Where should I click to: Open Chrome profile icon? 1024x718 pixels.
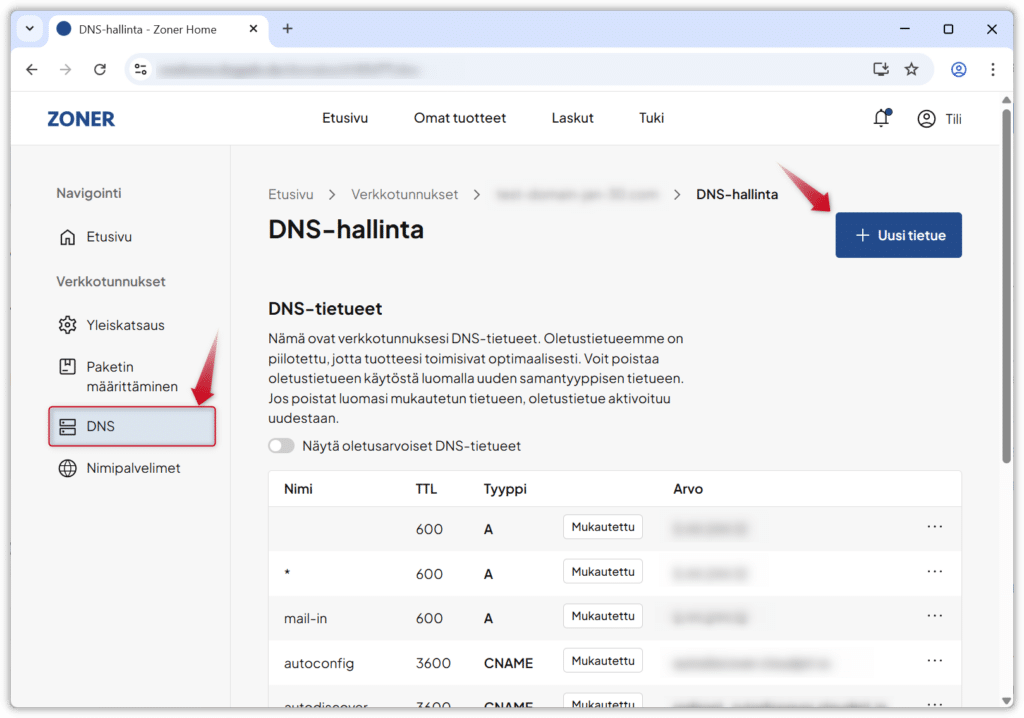(958, 70)
